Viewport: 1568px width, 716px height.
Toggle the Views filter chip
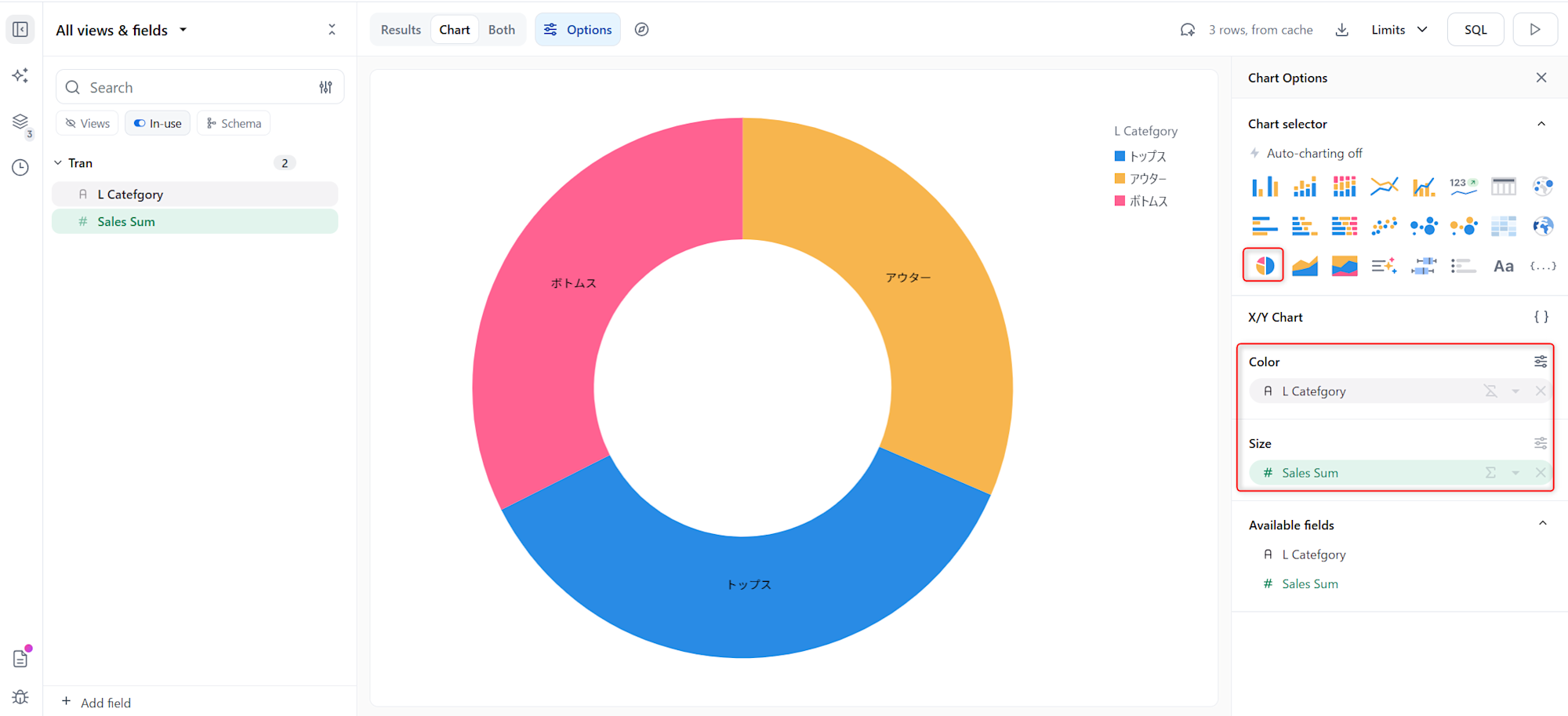pyautogui.click(x=87, y=123)
